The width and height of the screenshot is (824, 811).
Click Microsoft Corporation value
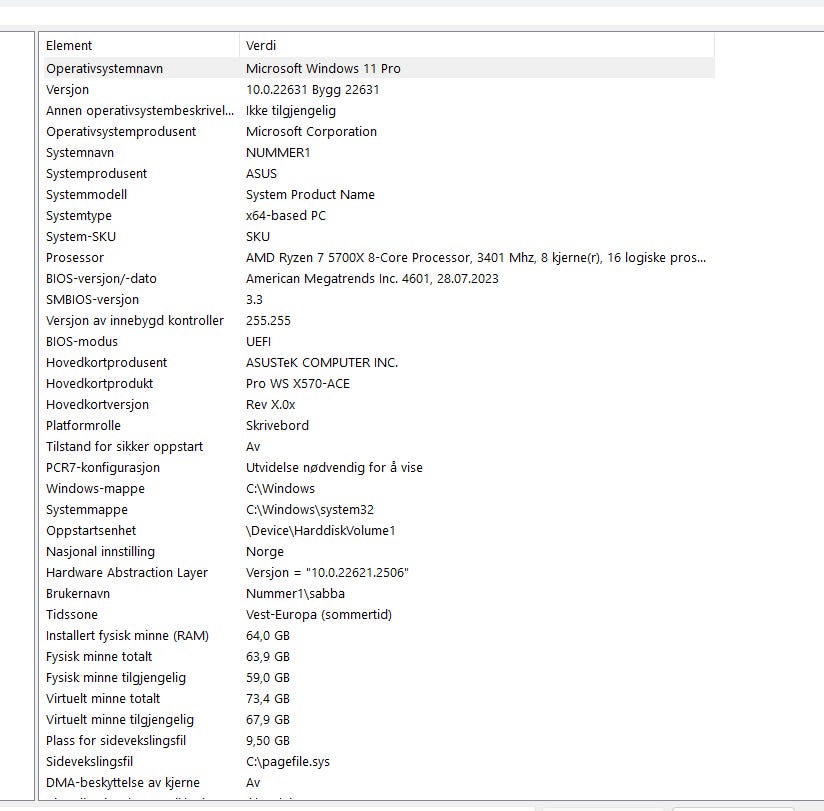[311, 131]
